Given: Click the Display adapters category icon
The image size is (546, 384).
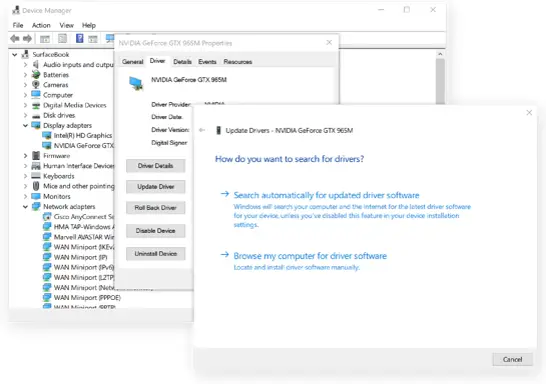Looking at the screenshot, I should coord(36,125).
